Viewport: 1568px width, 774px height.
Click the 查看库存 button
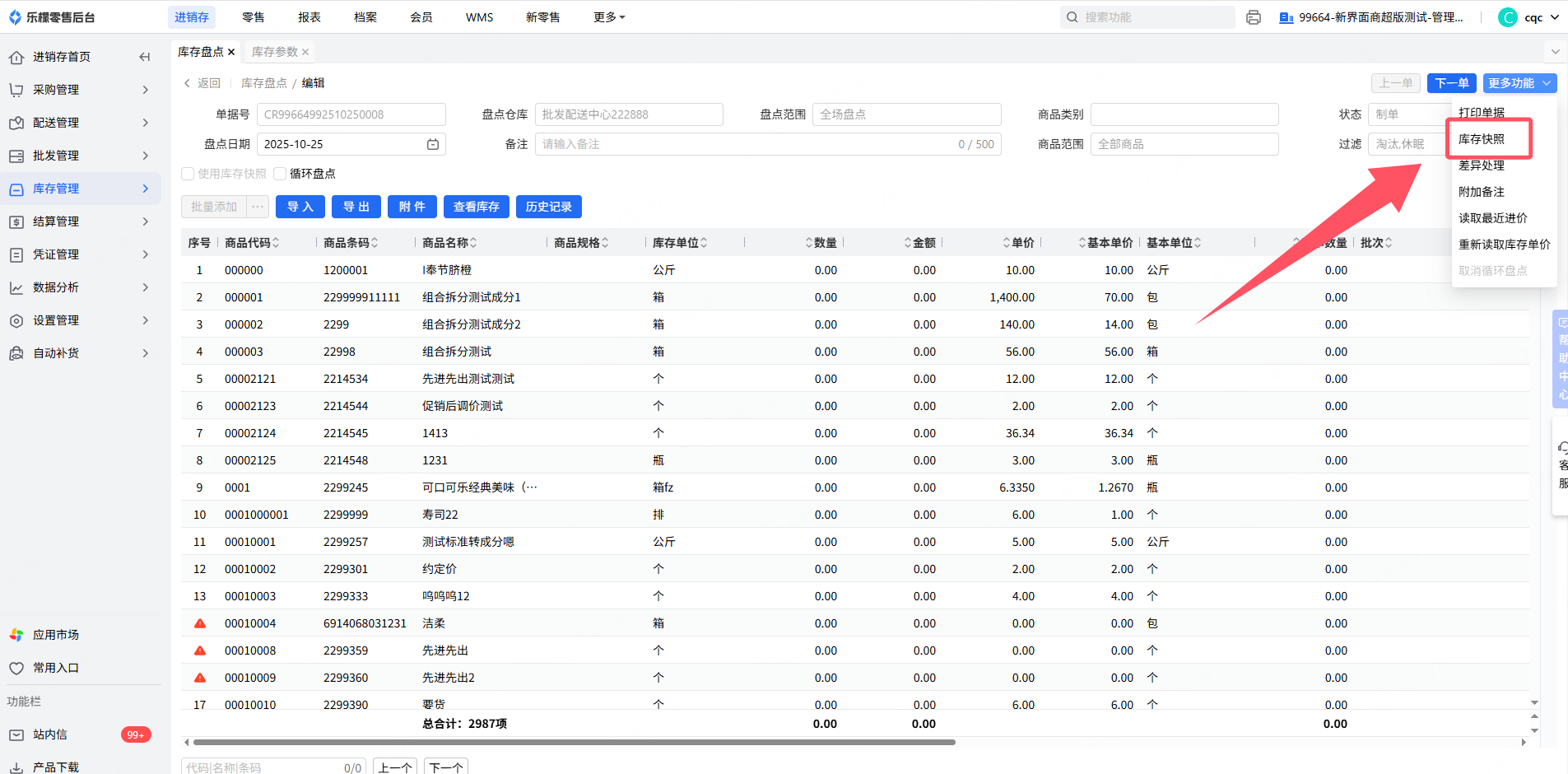(x=476, y=207)
